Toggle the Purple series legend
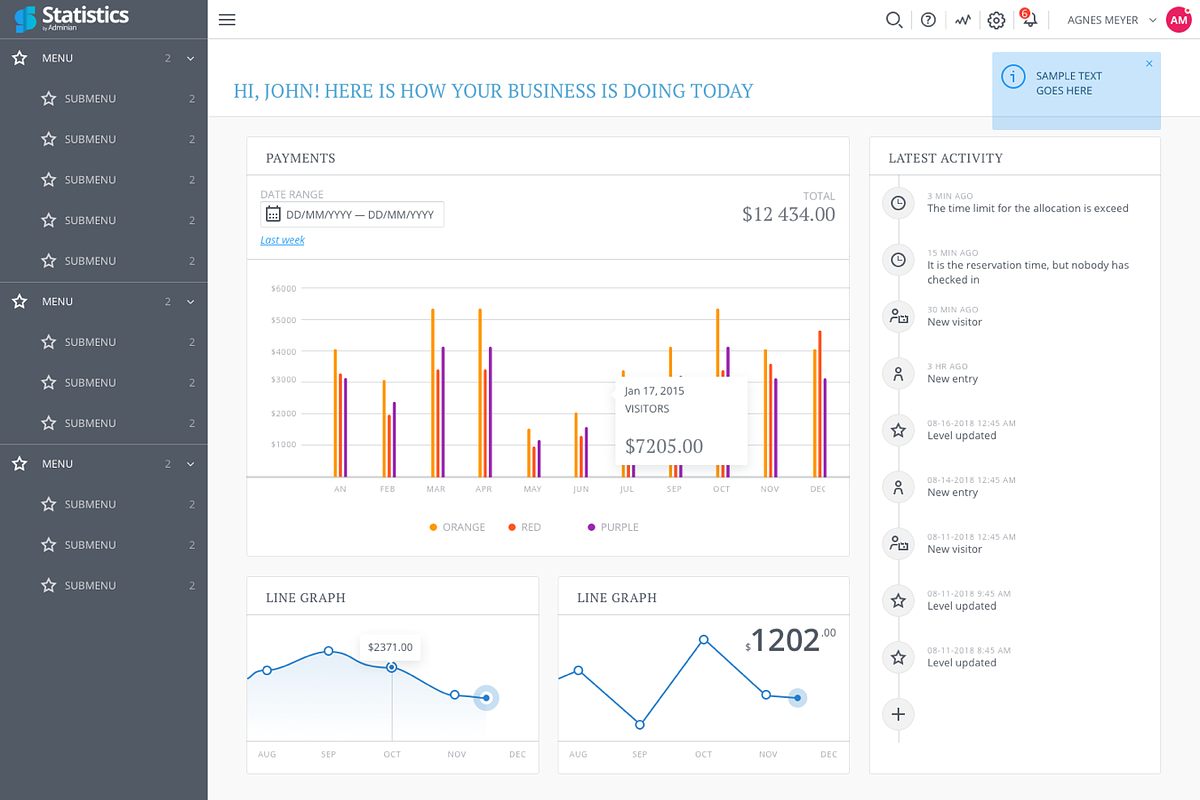Viewport: 1200px width, 800px height. [x=612, y=527]
